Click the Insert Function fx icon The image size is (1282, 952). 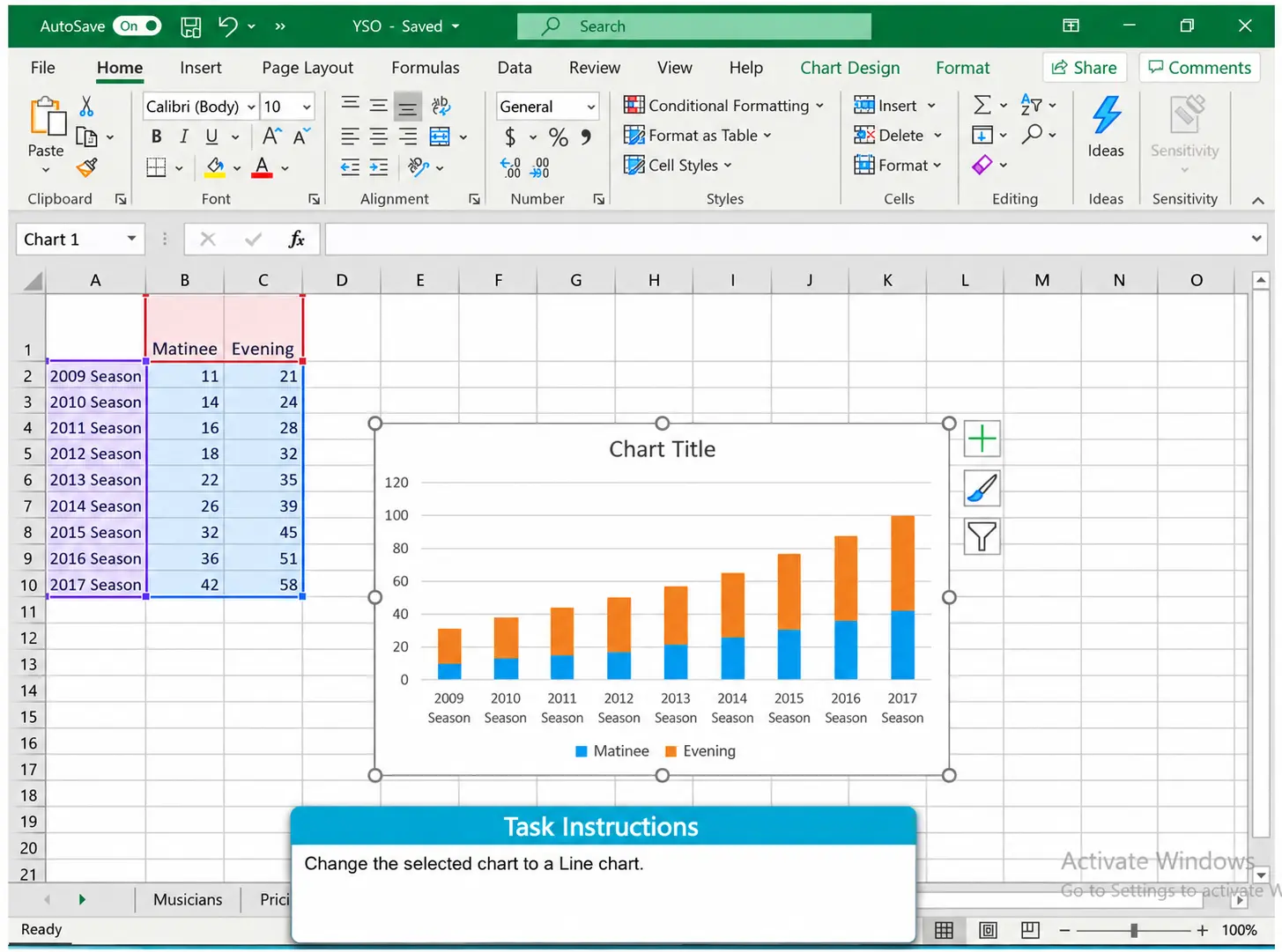click(x=297, y=239)
